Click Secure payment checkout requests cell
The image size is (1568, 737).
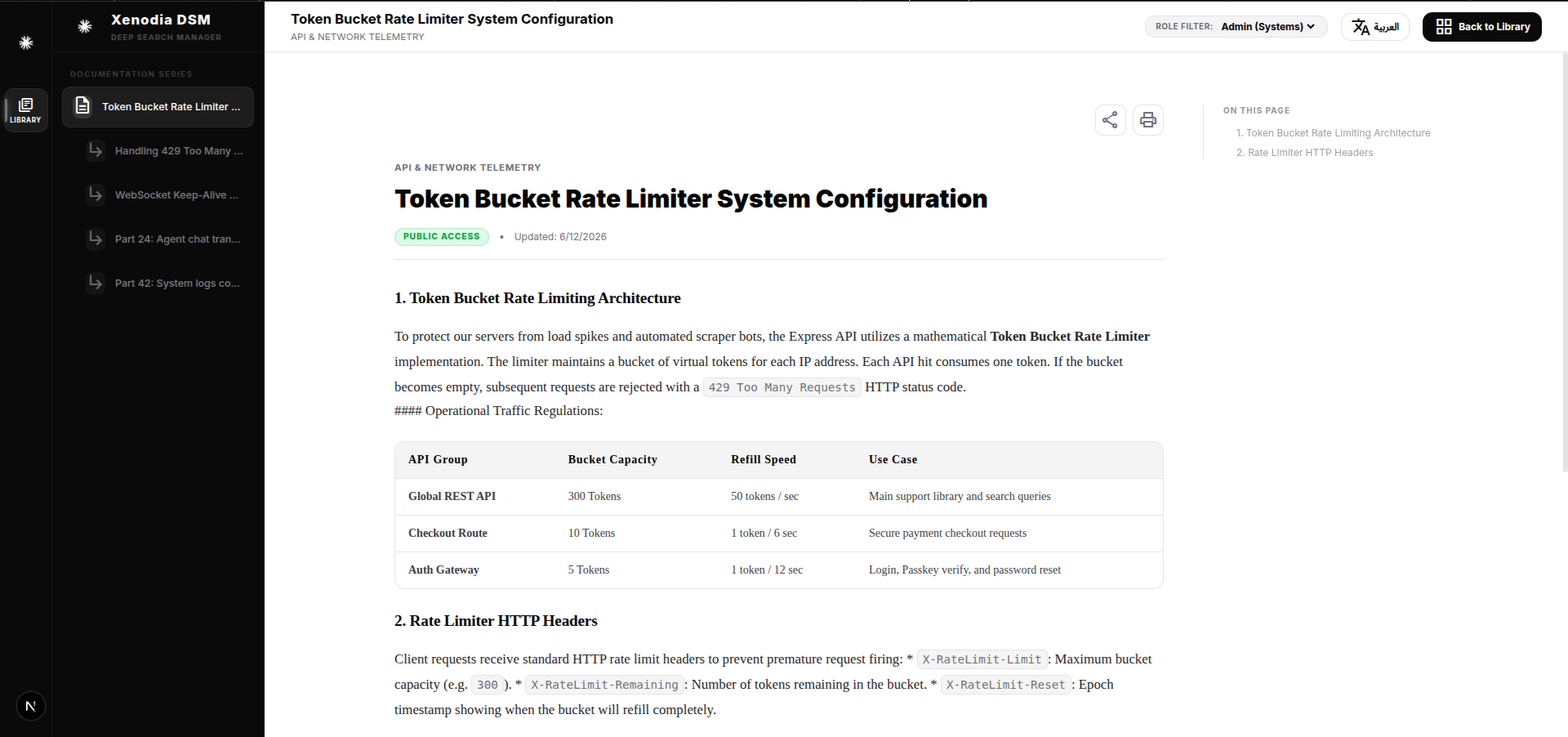(x=947, y=534)
